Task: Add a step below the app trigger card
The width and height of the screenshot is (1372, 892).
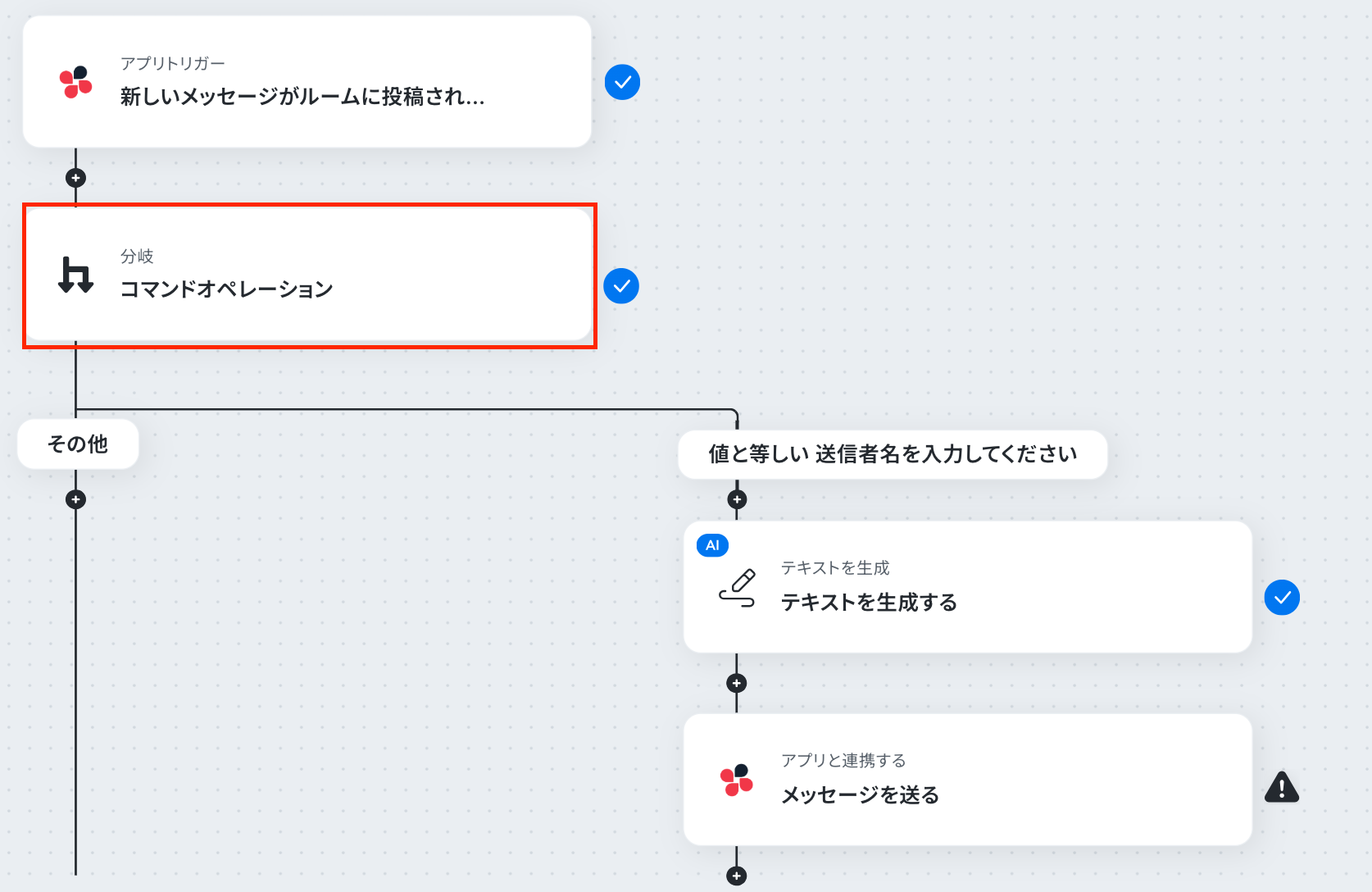Action: (x=75, y=178)
